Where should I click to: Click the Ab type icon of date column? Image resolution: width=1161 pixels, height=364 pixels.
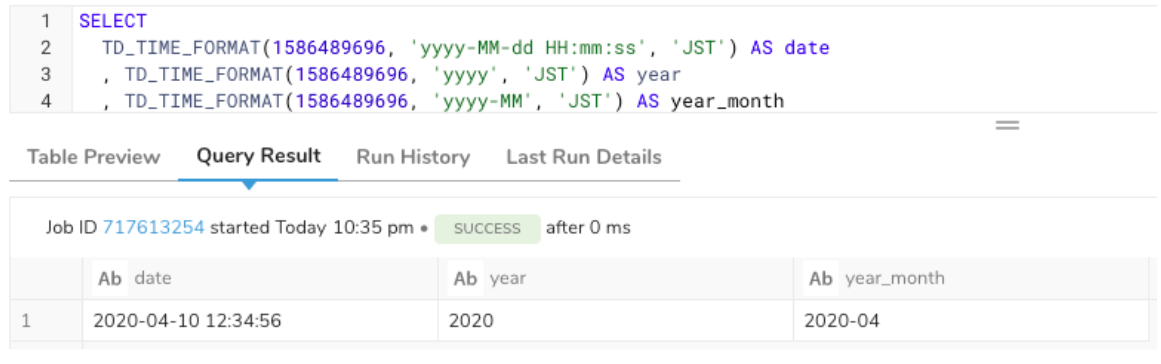pos(110,279)
